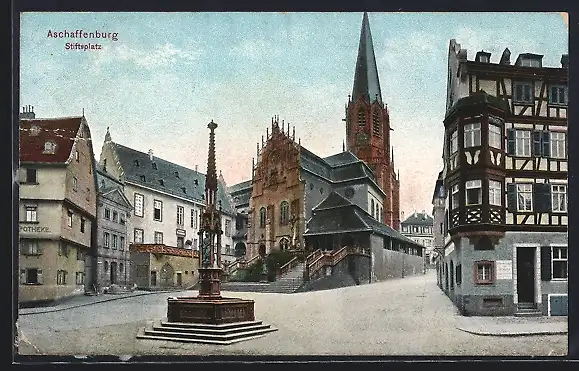This screenshot has height=371, width=579.
Task: Click the Stiftsplatz caption text
Action: (83, 47)
